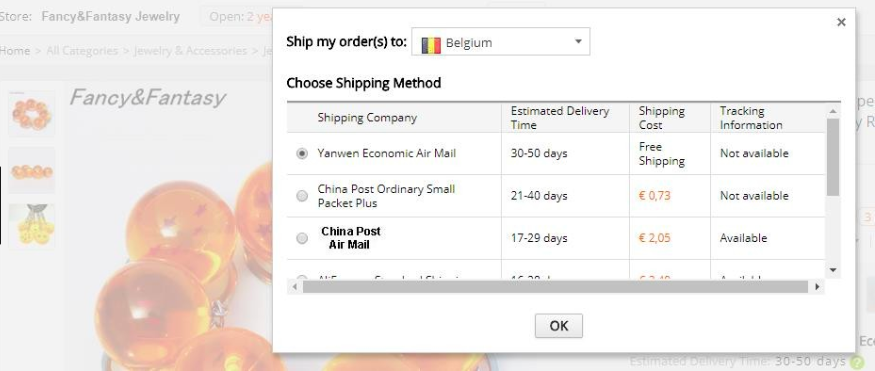Open All Categories breadcrumb link
The height and width of the screenshot is (371, 875).
coord(82,51)
